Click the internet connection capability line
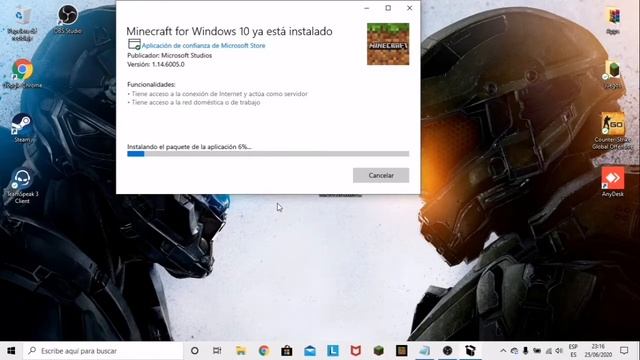Image resolution: width=640 pixels, height=360 pixels. tap(218, 94)
